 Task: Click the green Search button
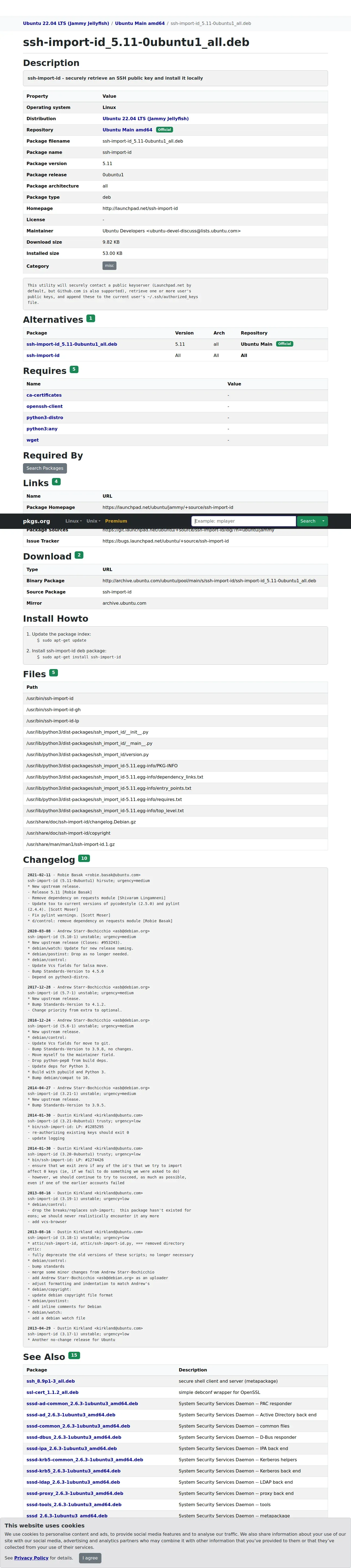pos(308,521)
